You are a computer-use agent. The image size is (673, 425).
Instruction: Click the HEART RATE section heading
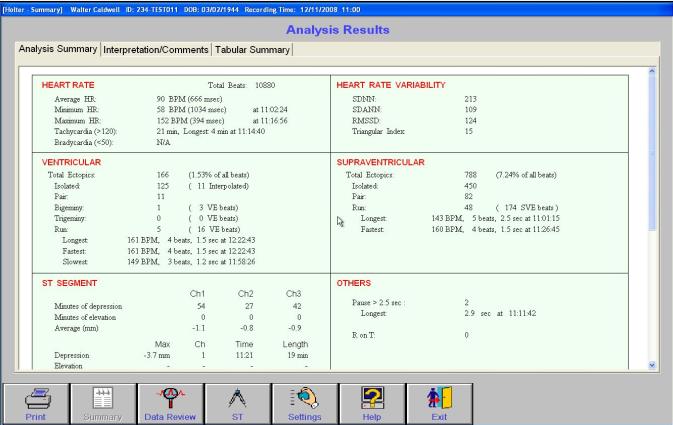coord(68,85)
